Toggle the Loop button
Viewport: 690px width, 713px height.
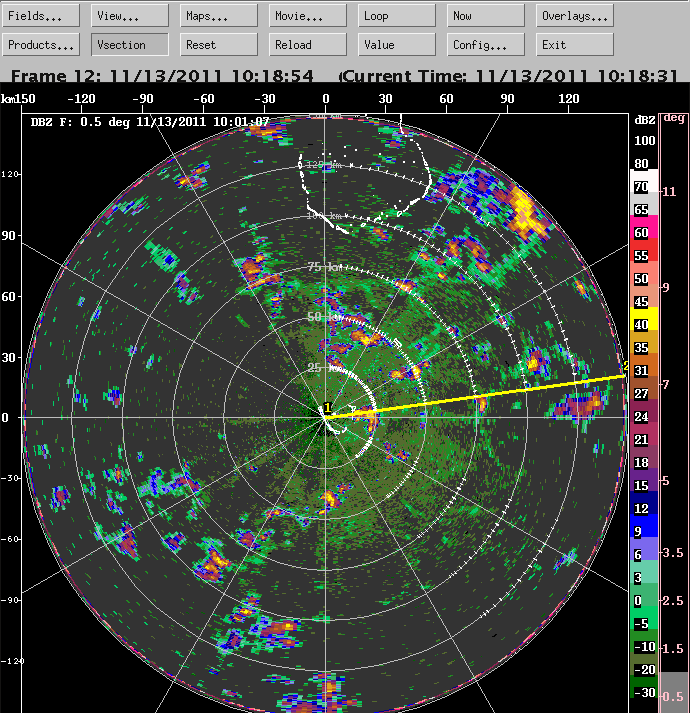click(x=397, y=16)
